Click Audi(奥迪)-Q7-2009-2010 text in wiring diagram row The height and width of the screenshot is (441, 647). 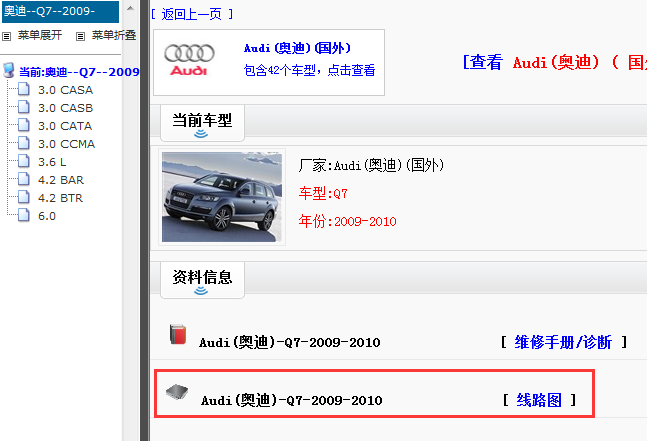point(292,400)
